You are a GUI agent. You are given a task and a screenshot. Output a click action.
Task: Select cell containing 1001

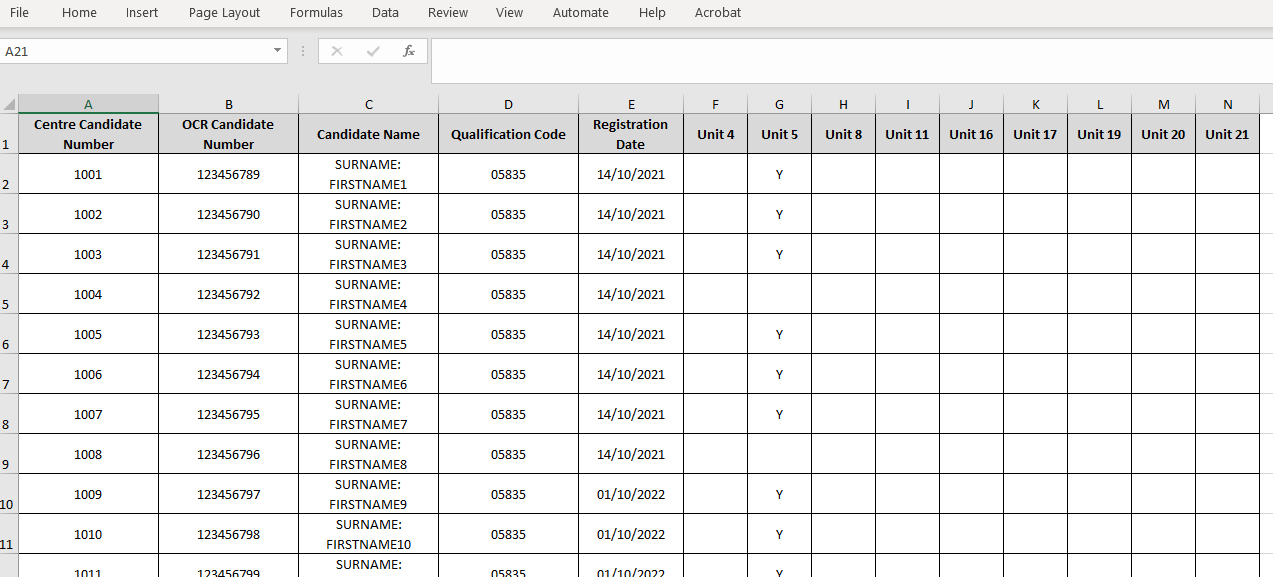[88, 174]
